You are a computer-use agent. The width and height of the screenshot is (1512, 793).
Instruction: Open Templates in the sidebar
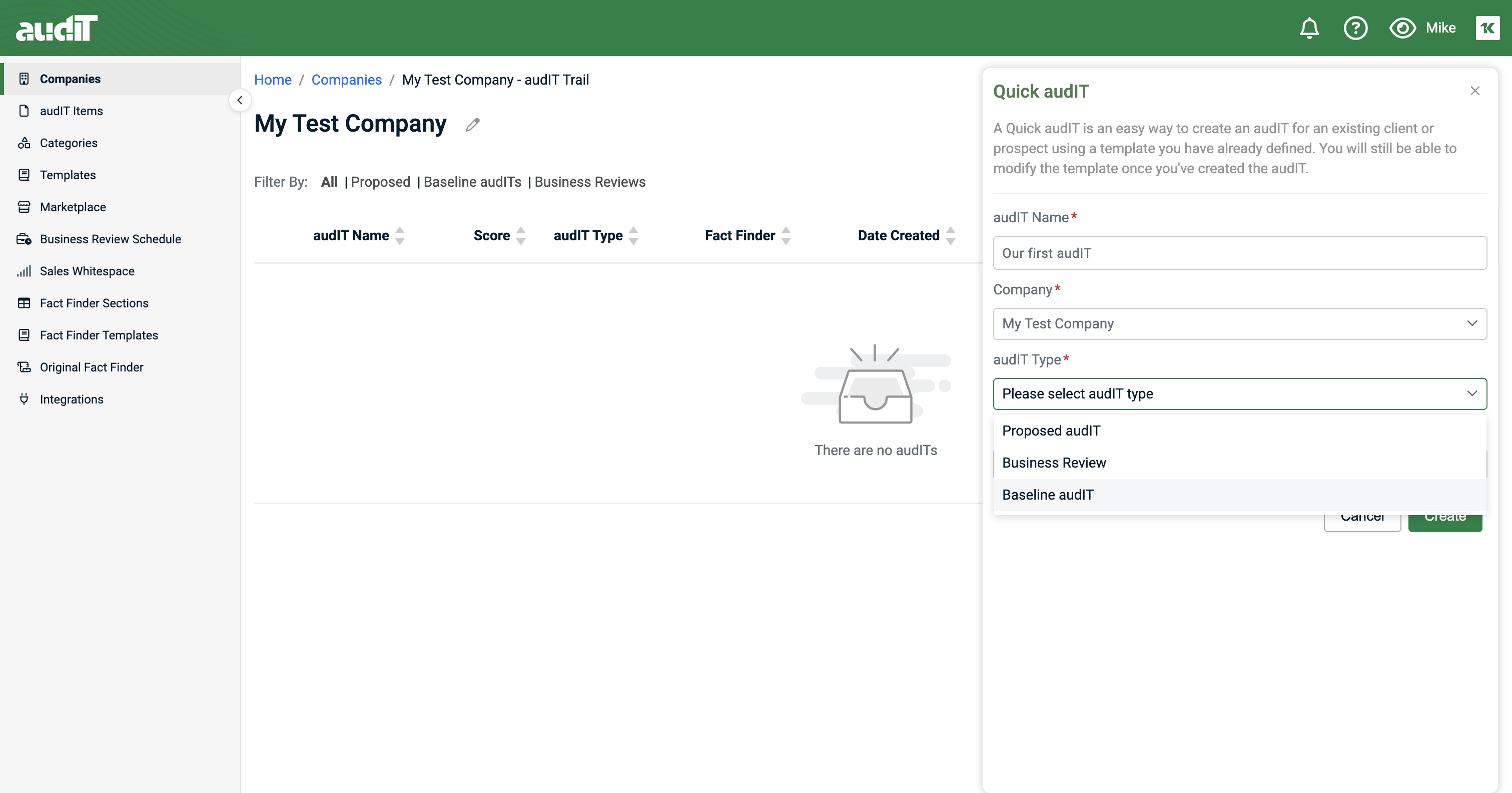pyautogui.click(x=120, y=175)
